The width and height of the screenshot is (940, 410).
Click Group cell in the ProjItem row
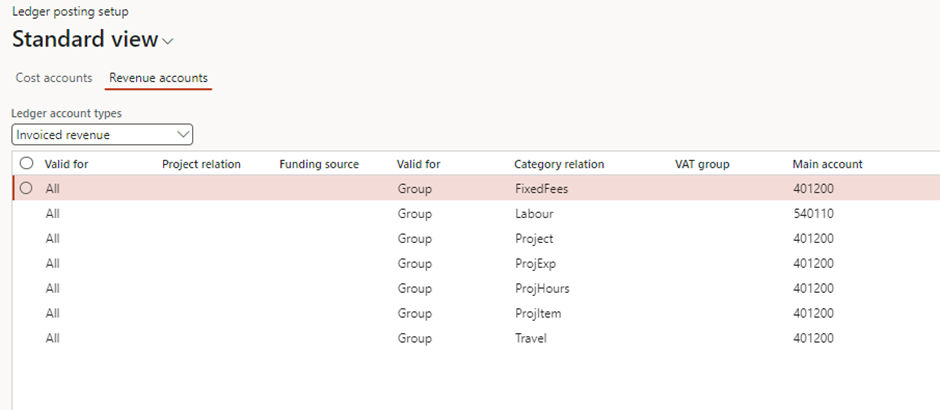(414, 313)
